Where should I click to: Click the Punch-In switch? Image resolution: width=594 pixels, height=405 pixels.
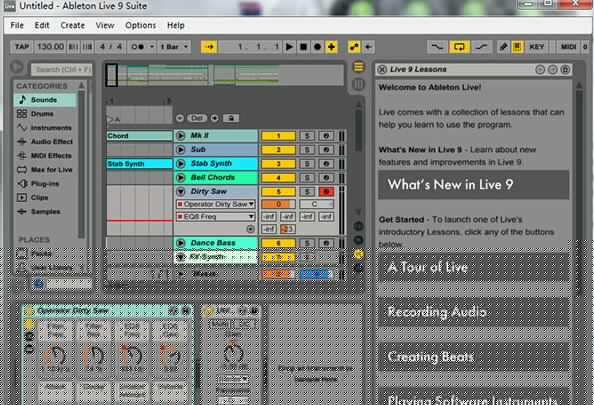tap(438, 47)
